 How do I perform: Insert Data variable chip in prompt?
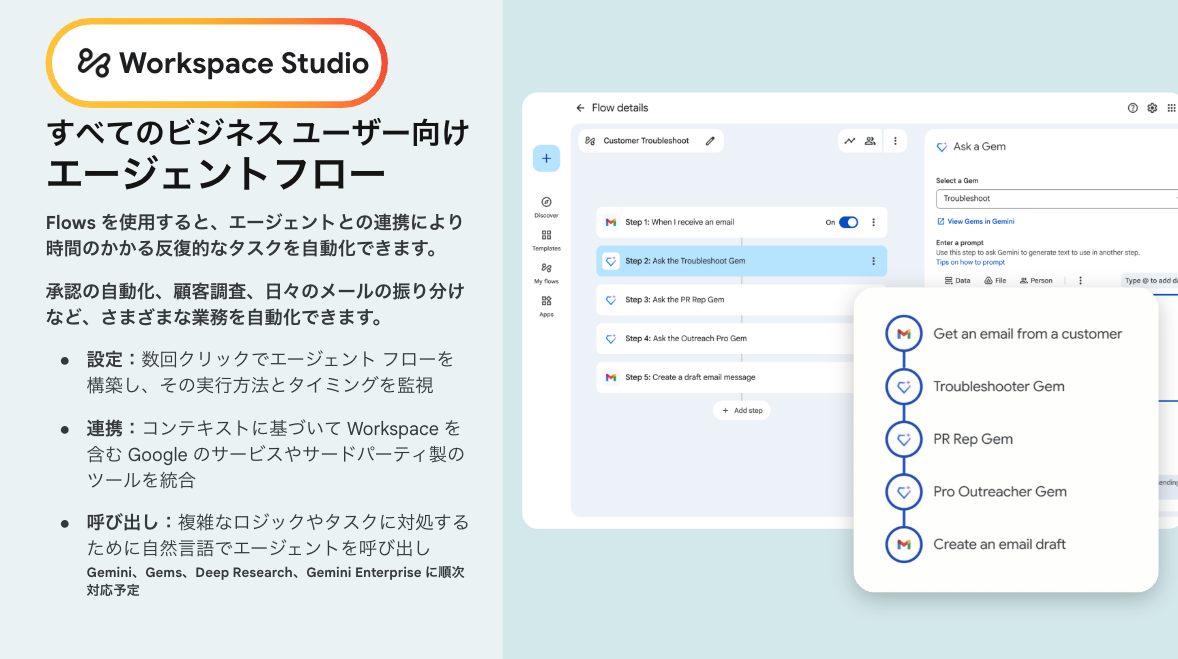click(957, 281)
